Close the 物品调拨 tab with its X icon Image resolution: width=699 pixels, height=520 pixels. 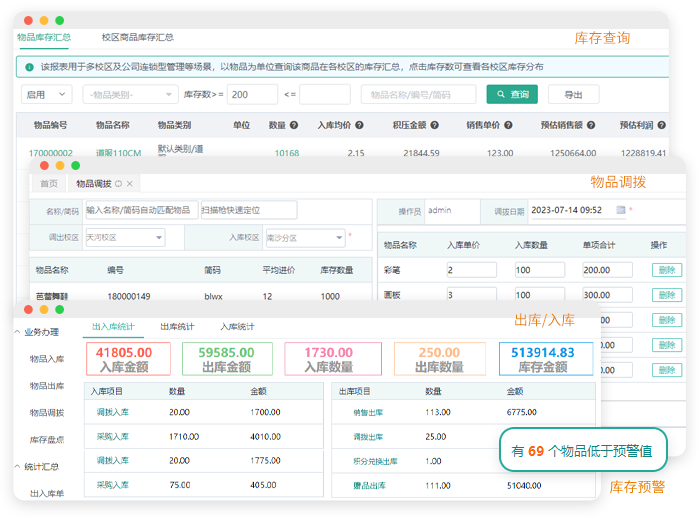(130, 184)
